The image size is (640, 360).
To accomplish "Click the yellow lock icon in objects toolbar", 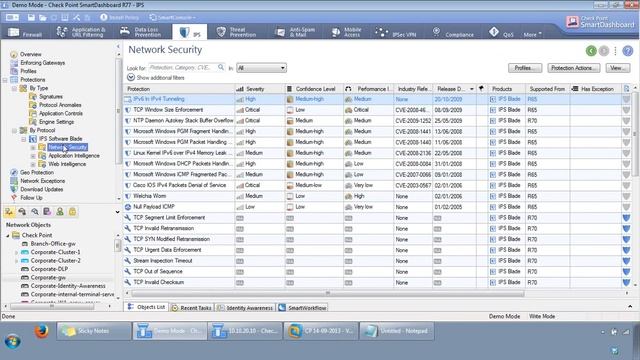I will [72, 211].
